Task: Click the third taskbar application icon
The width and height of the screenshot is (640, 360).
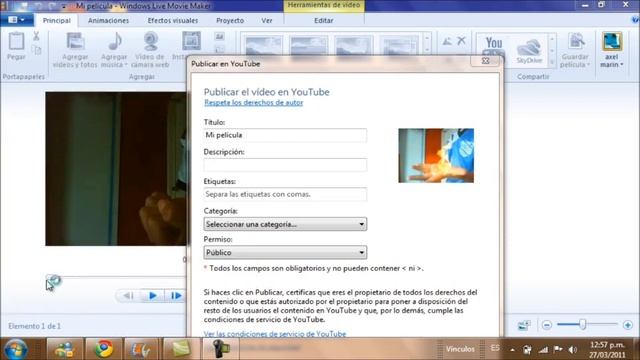Action: coord(142,349)
